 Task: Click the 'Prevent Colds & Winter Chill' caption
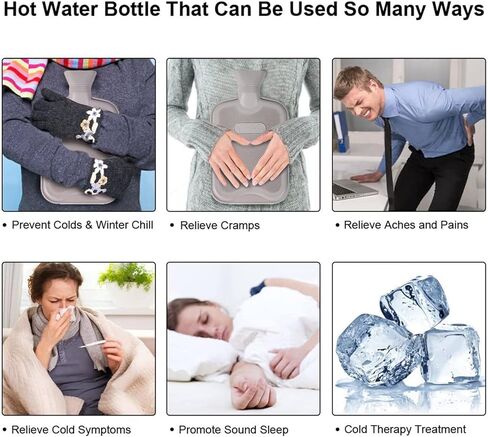coord(82,225)
